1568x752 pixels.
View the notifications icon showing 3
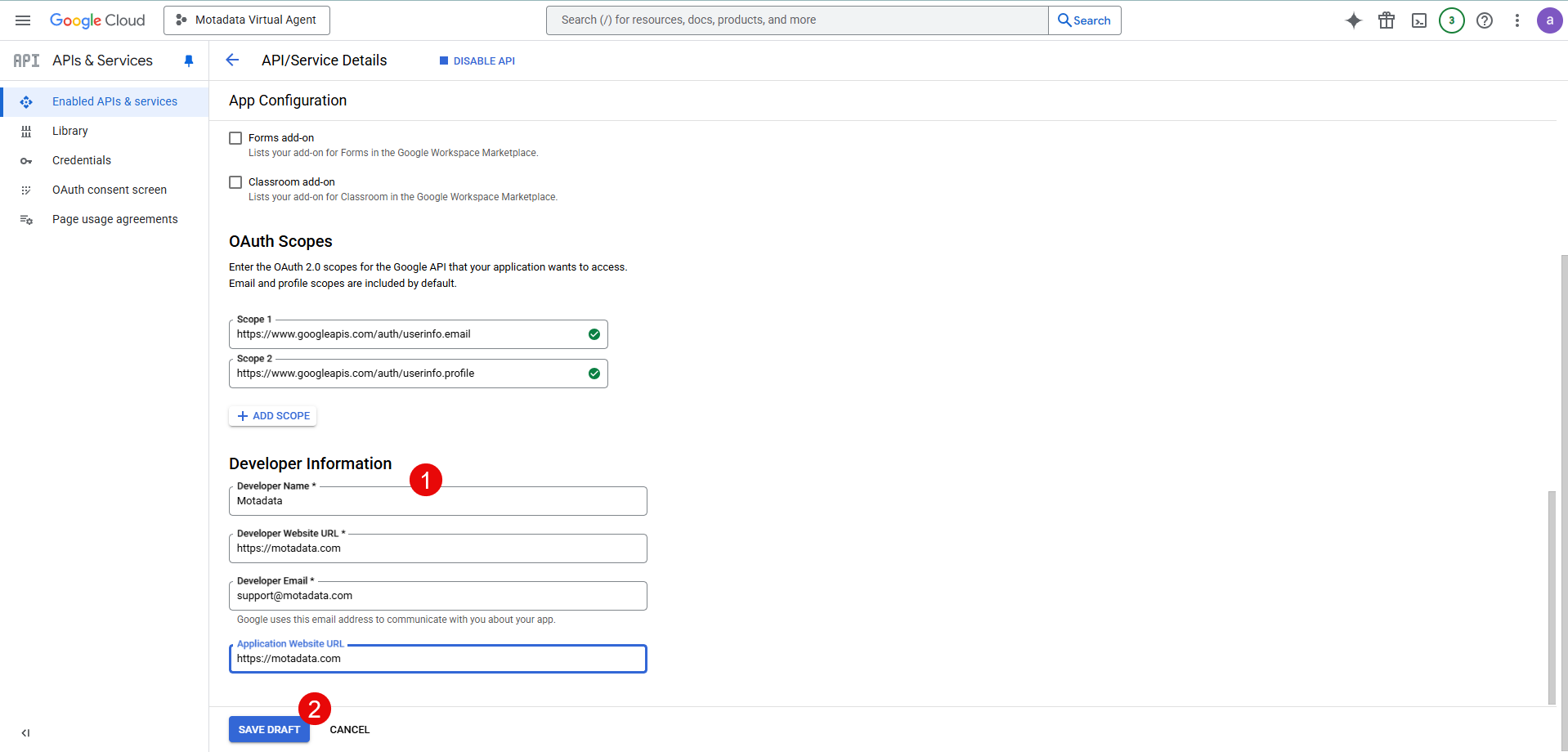point(1451,20)
